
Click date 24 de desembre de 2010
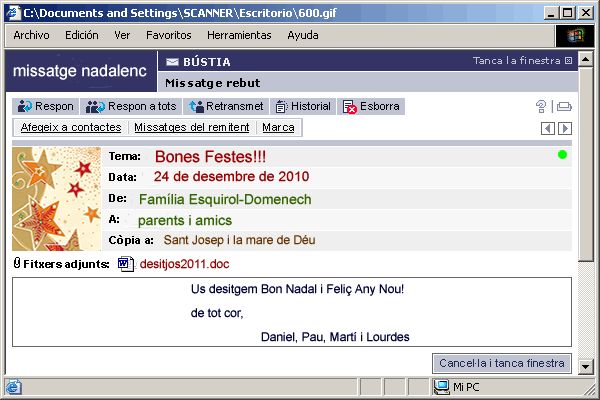(231, 176)
